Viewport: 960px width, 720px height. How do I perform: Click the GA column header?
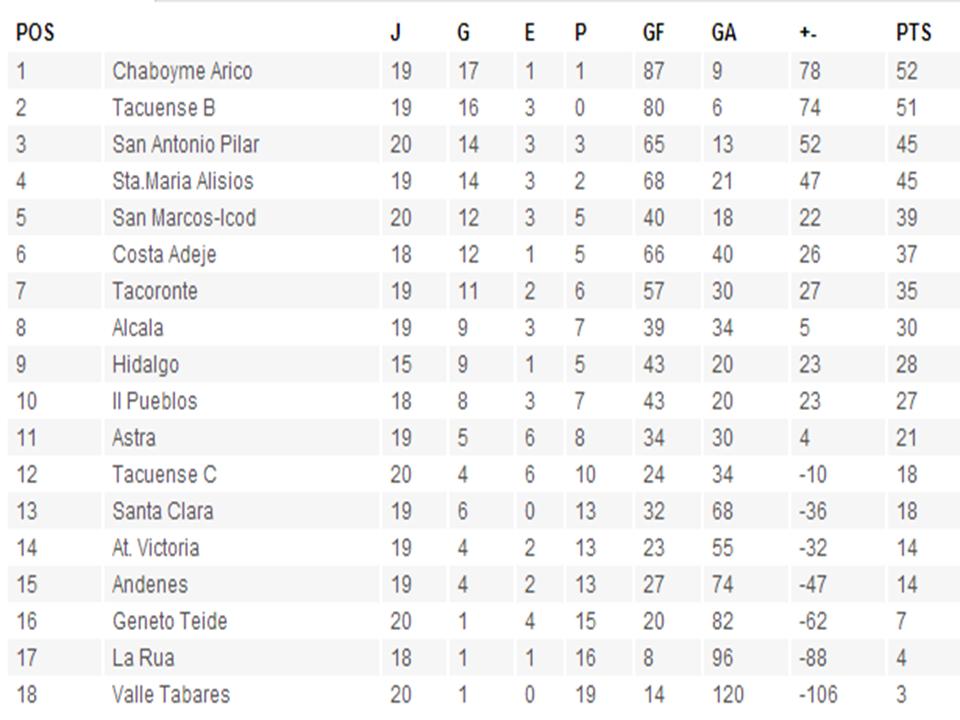724,32
